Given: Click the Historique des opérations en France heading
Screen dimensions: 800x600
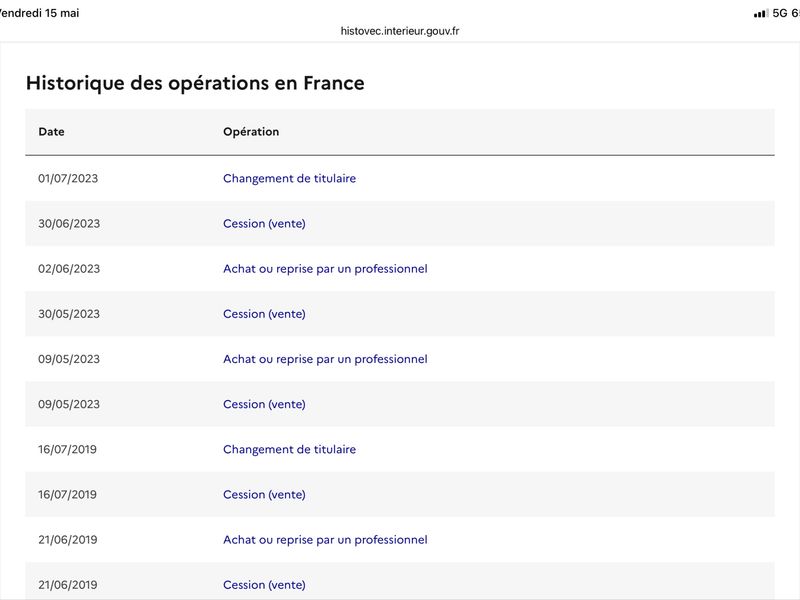Looking at the screenshot, I should click(x=195, y=83).
